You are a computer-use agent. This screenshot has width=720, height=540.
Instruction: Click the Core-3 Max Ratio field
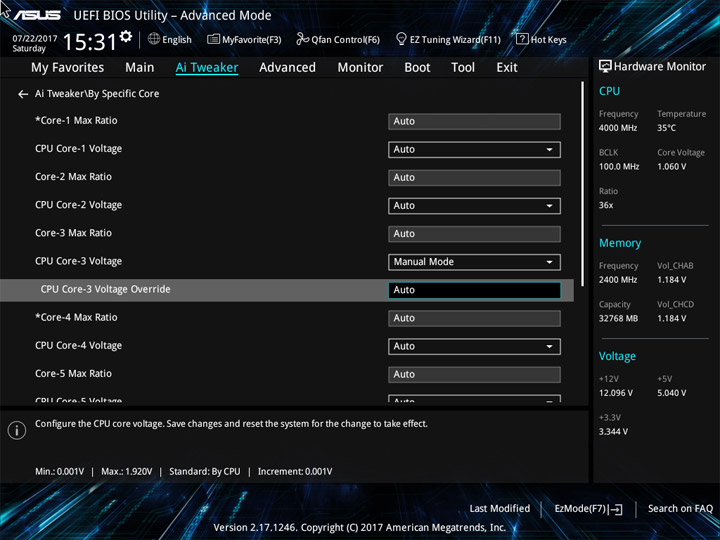click(x=474, y=234)
